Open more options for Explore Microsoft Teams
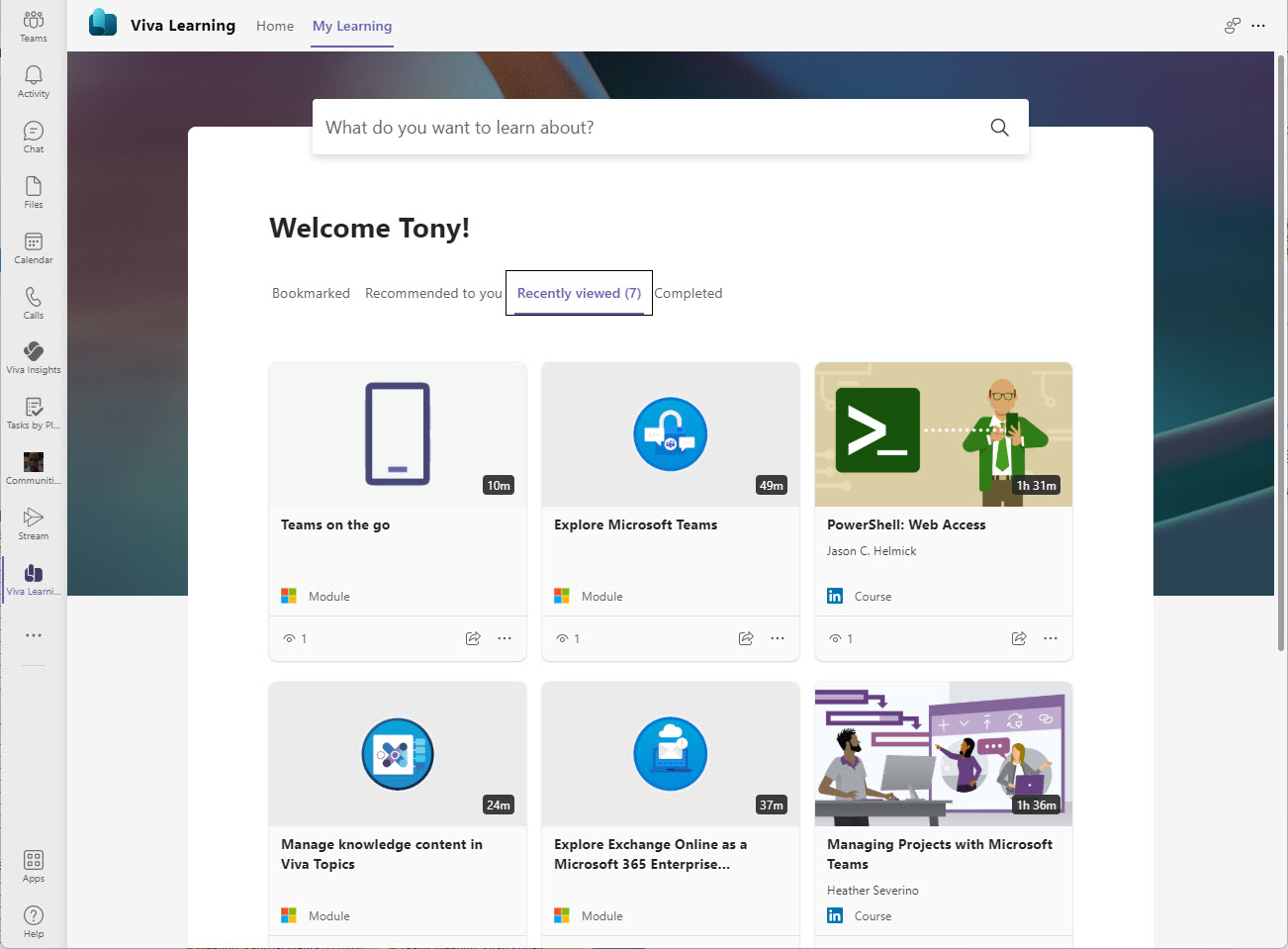The height and width of the screenshot is (949, 1288). tap(778, 638)
